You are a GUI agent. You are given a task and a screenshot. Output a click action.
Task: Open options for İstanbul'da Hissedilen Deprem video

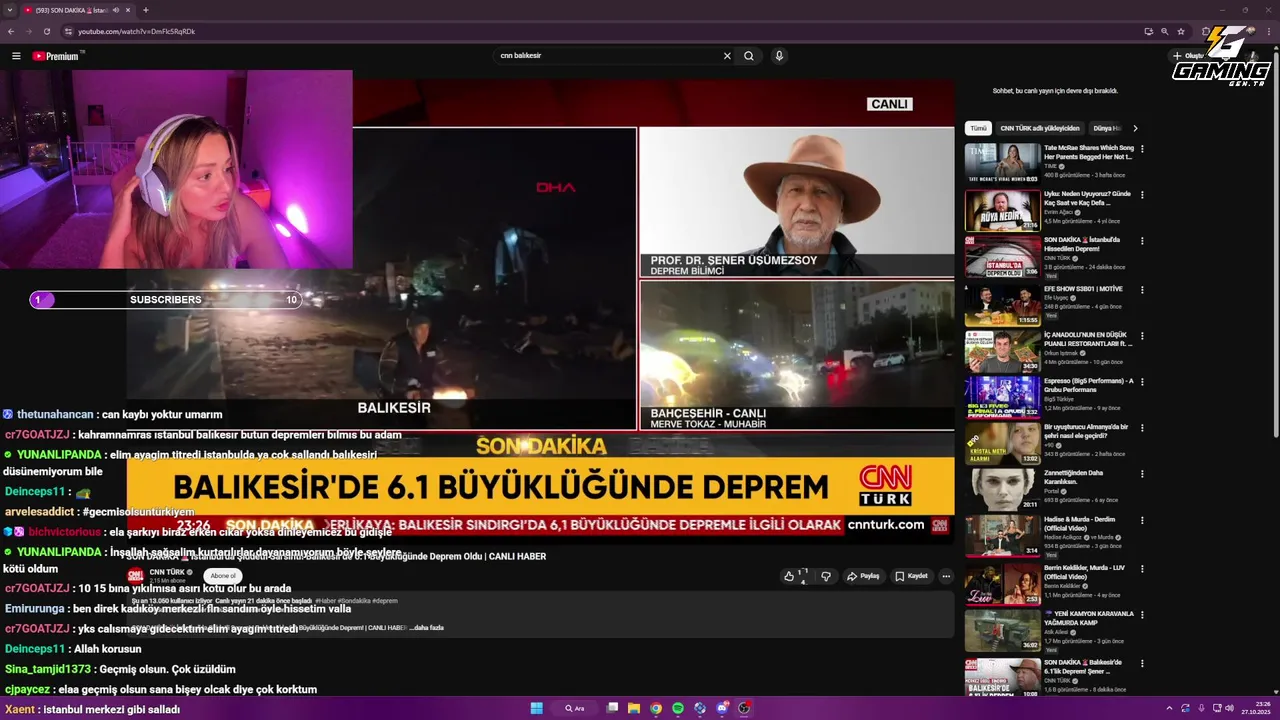coord(1142,241)
